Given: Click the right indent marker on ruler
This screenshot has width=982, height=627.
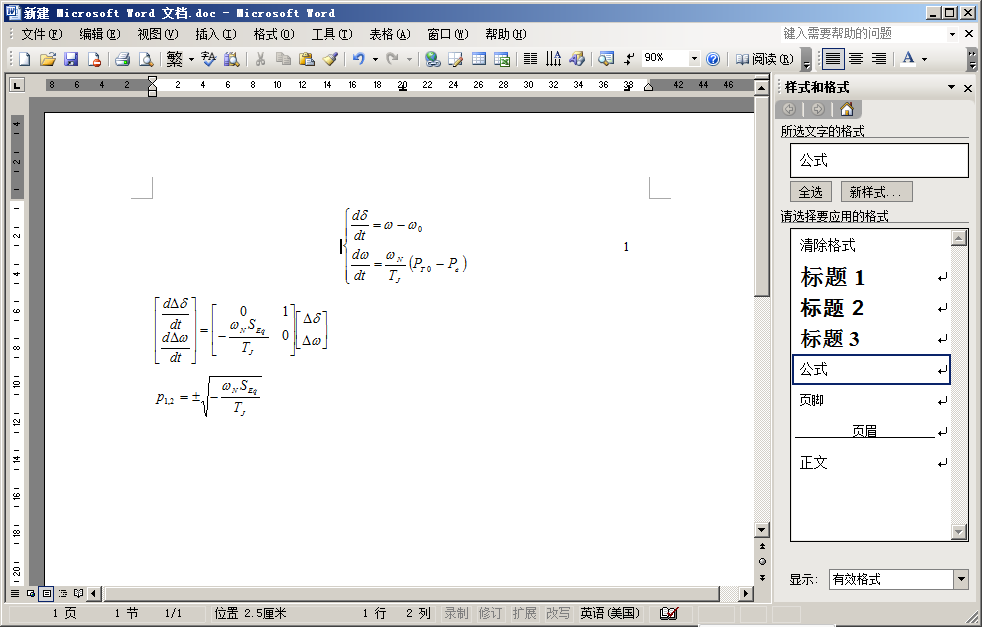Looking at the screenshot, I should 648,86.
